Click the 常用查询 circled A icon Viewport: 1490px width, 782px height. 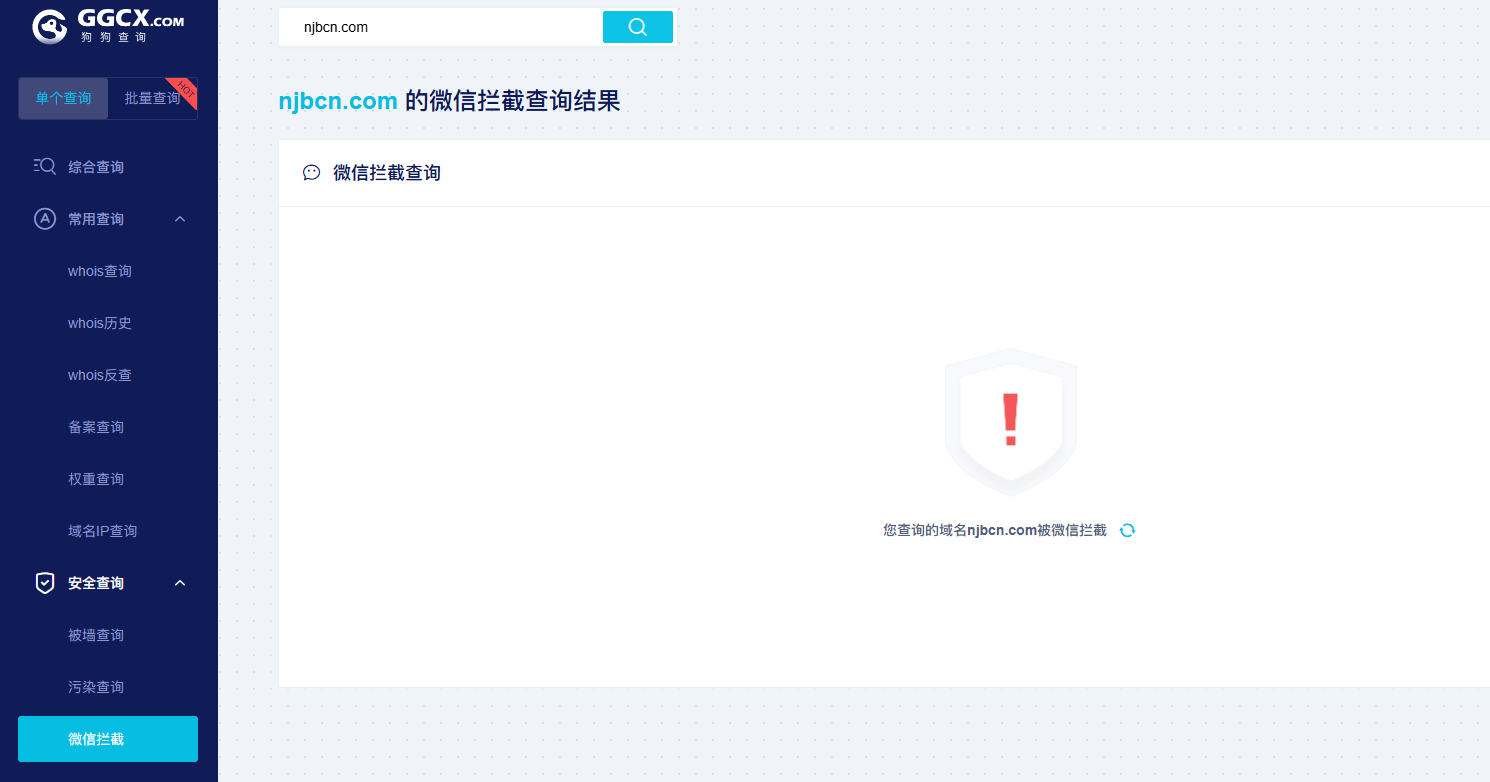point(45,218)
